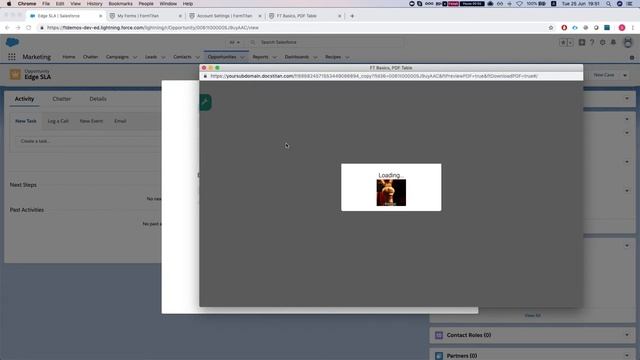Viewport: 640px width, 360px height.
Task: Open Home in the Salesforce nav bar
Action: tap(69, 57)
